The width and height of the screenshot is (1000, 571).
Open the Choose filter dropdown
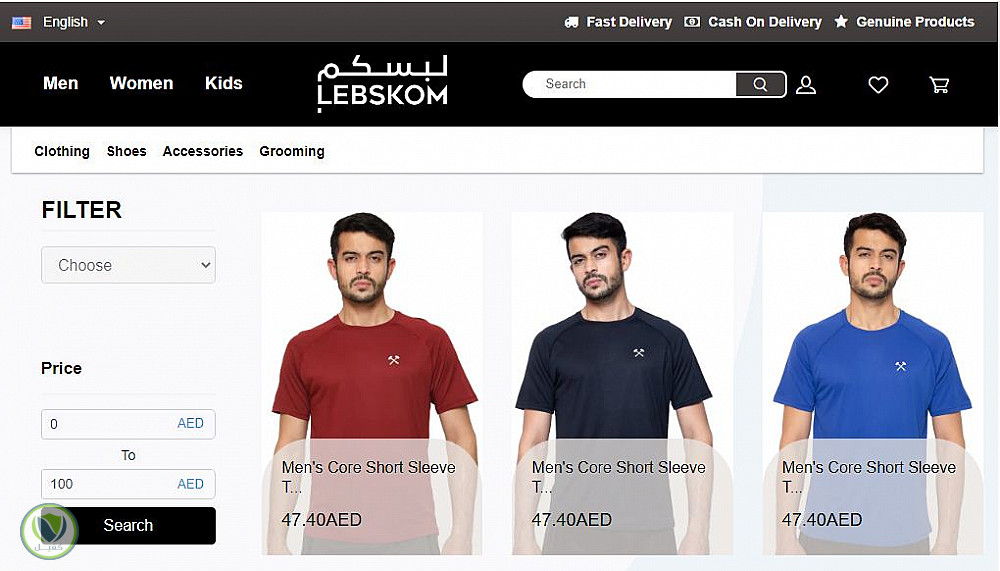(x=128, y=265)
